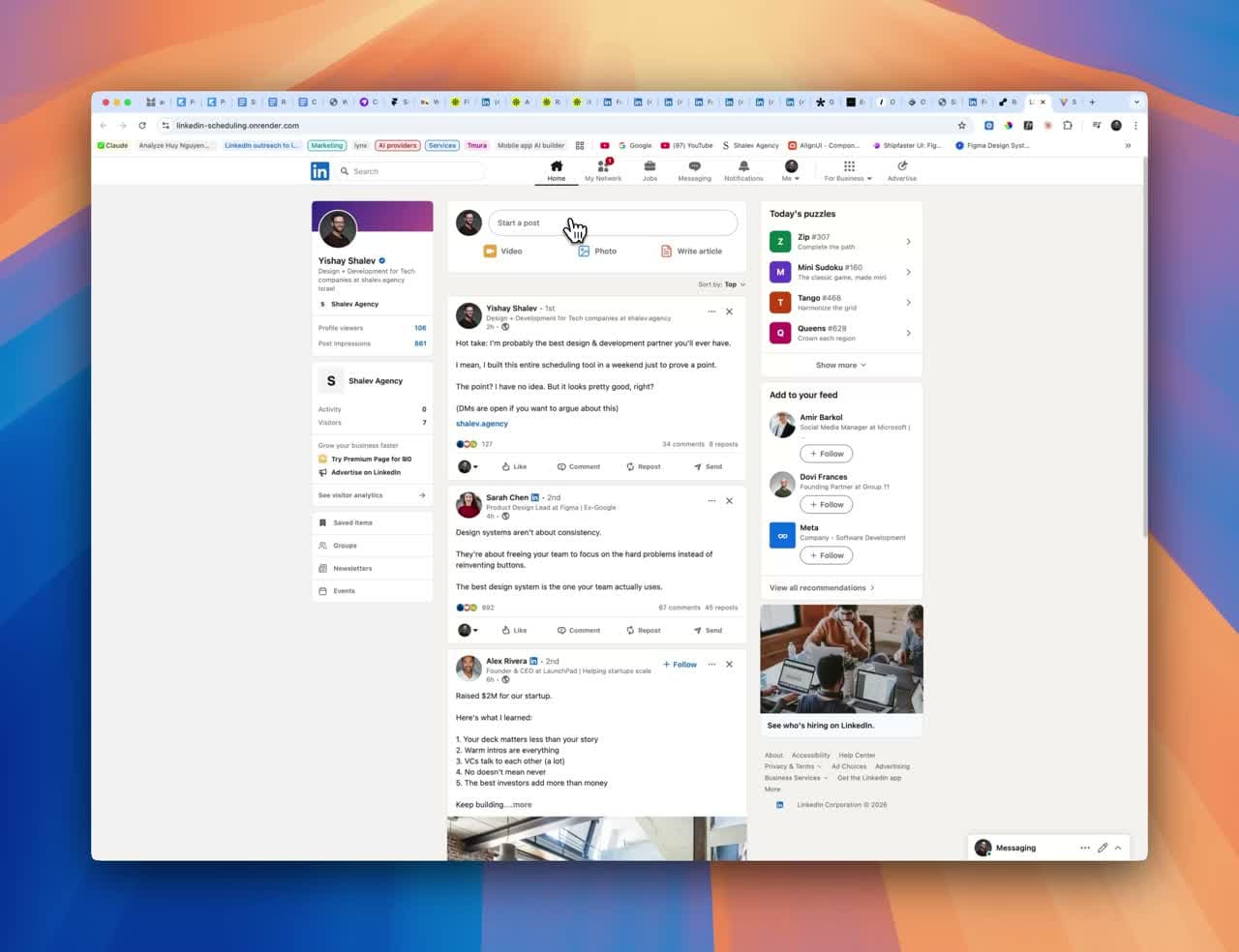The width and height of the screenshot is (1239, 952).
Task: Expand the Messaging panel chevron
Action: tap(1118, 848)
